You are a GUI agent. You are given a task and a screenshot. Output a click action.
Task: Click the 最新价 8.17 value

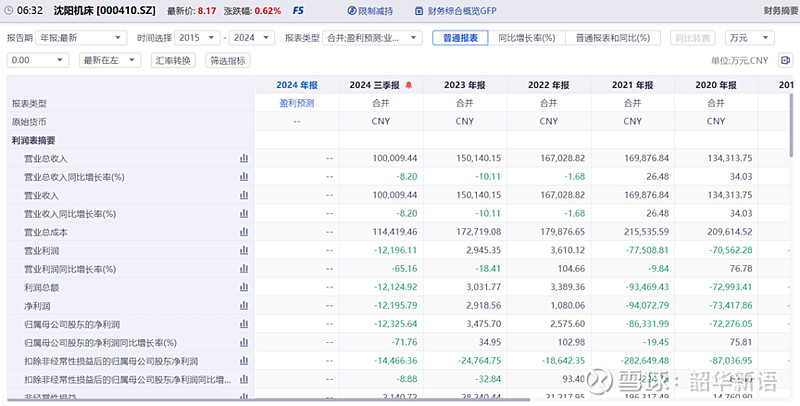pos(207,11)
